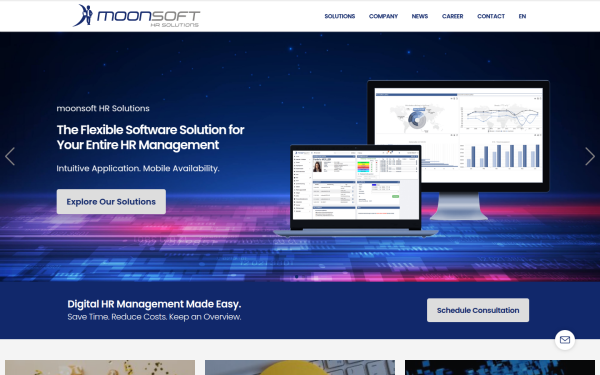Click the desktop monitor dashboard image
This screenshot has width=600, height=375.
coord(458,150)
